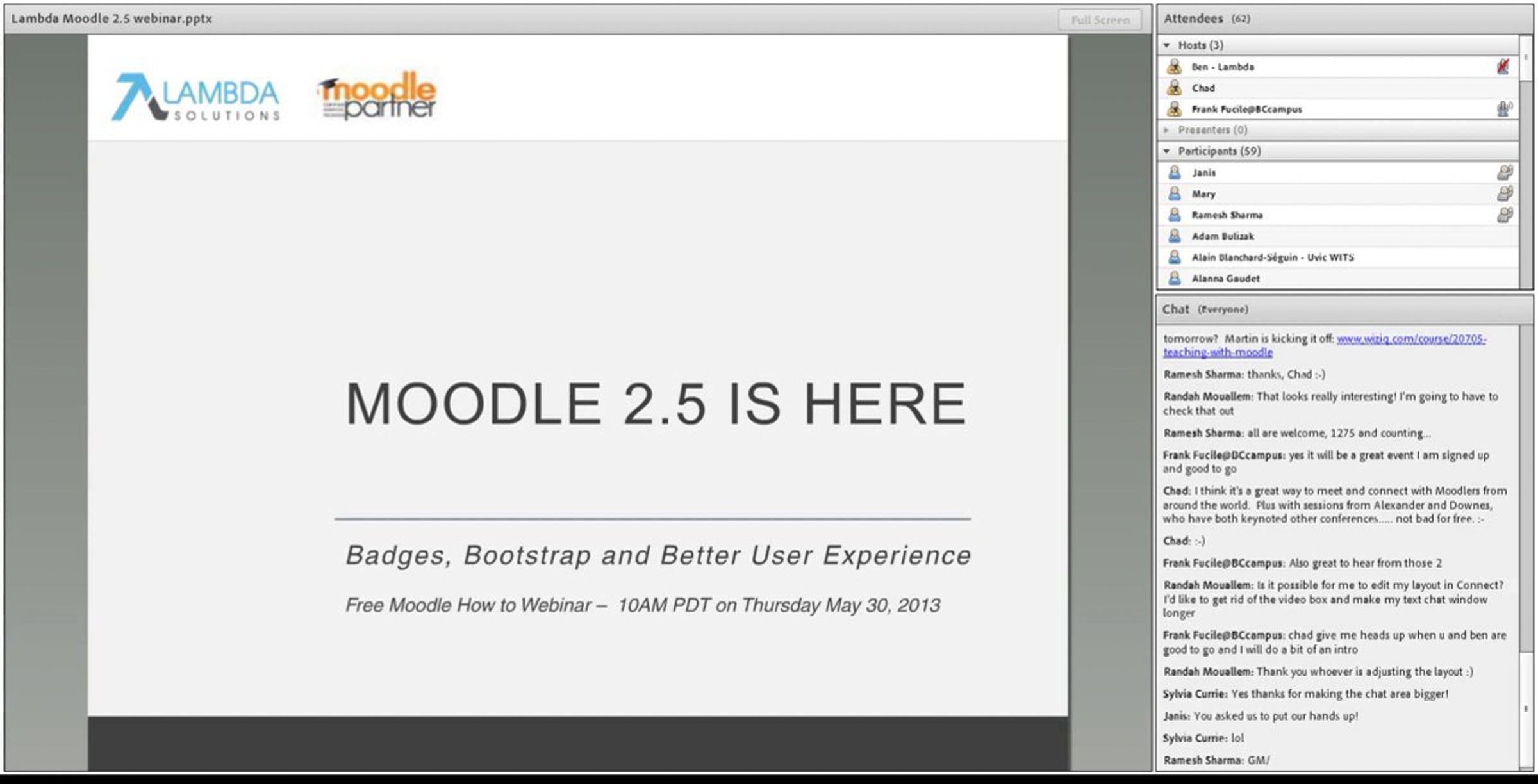Click the Full Screen button

tap(1100, 20)
